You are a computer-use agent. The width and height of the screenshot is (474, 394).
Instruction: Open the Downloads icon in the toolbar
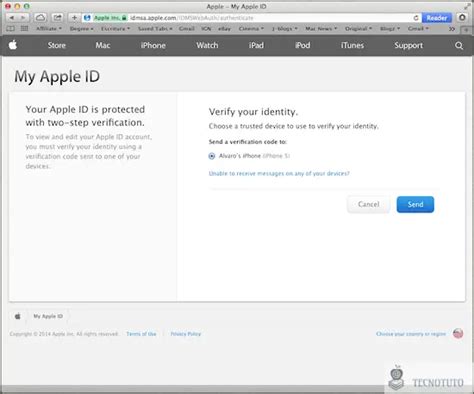point(462,17)
